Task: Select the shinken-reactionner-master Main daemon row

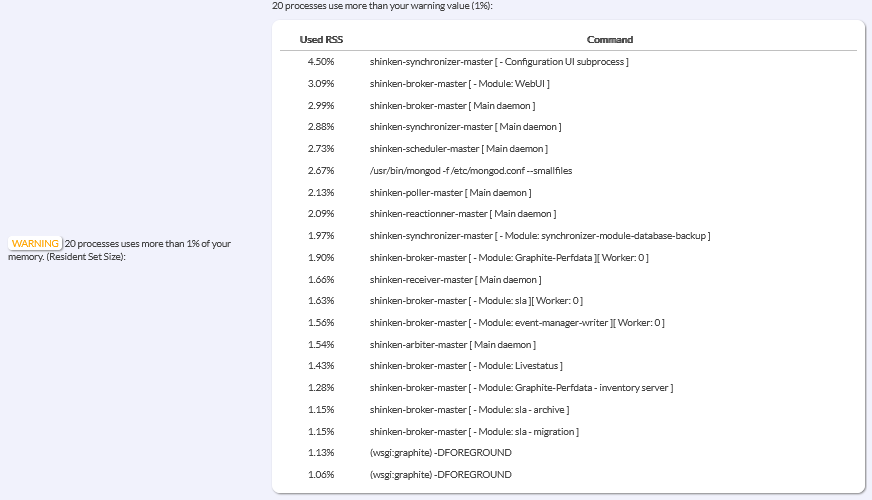Action: pos(462,214)
